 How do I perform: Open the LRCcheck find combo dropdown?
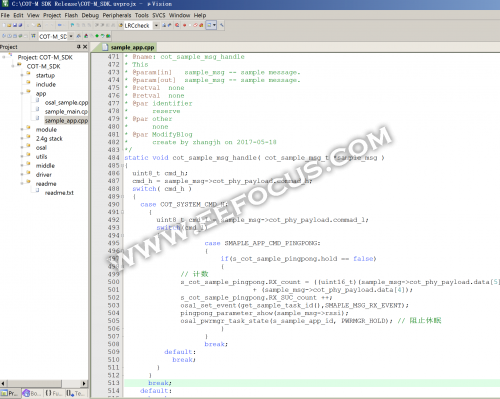pos(156,25)
